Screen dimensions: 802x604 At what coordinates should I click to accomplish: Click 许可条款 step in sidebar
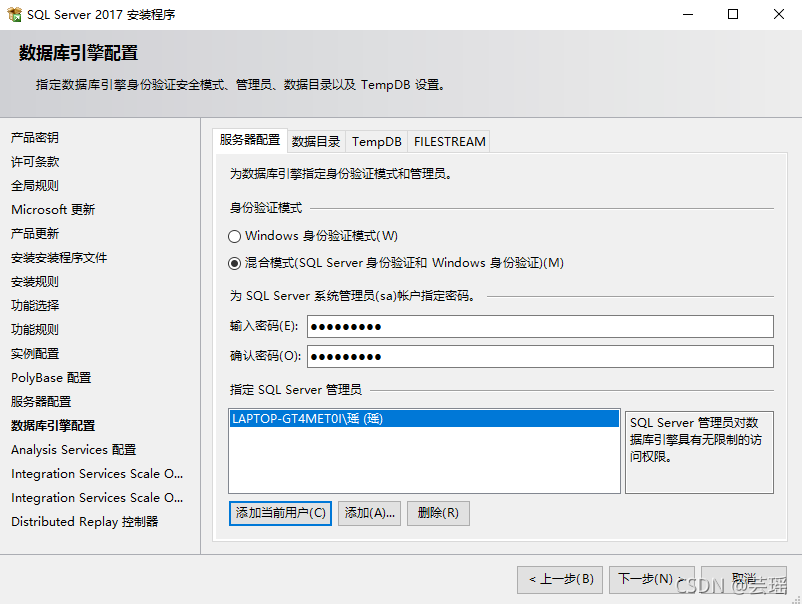35,162
